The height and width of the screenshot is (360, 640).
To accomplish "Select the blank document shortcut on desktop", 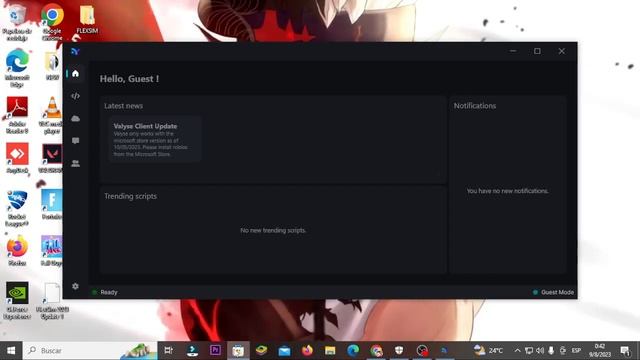I will click(52, 301).
